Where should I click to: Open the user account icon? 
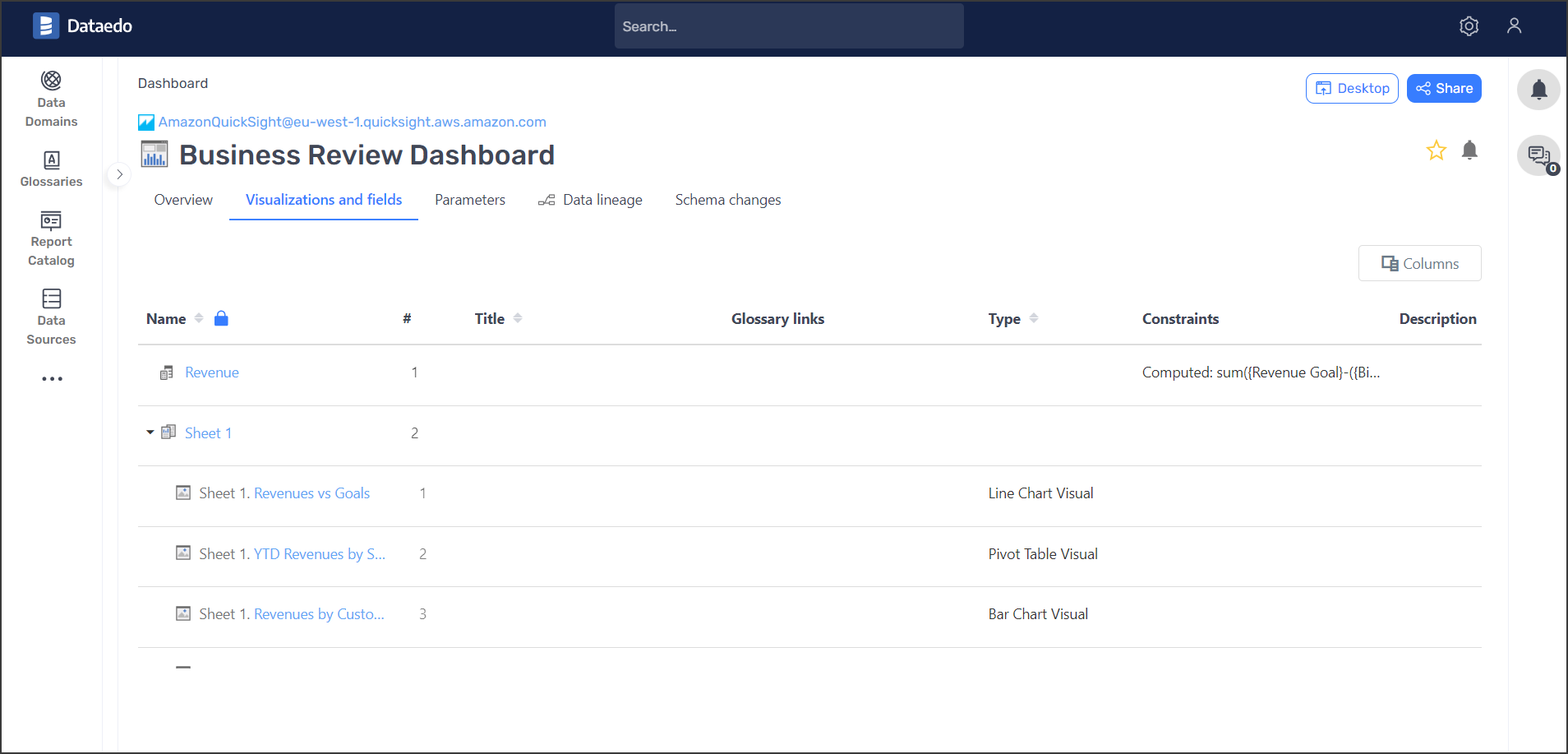[x=1514, y=26]
